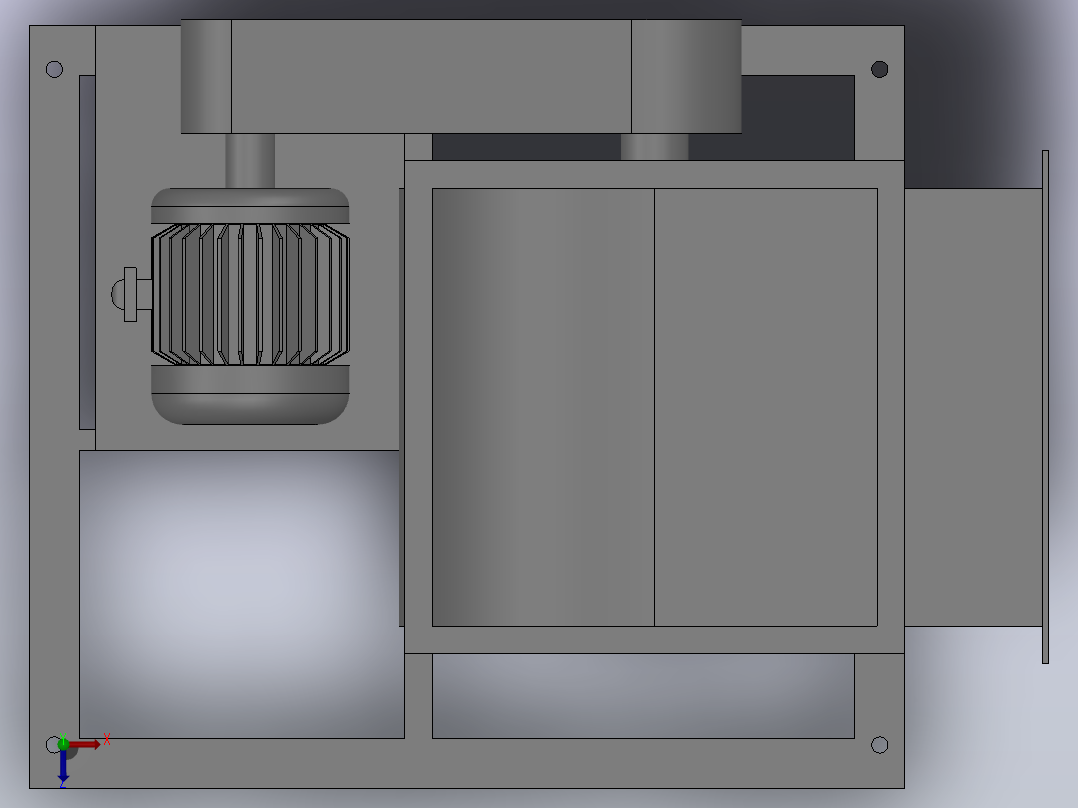This screenshot has width=1078, height=808.
Task: Click the blue Z axis arrow of triad
Action: click(63, 765)
